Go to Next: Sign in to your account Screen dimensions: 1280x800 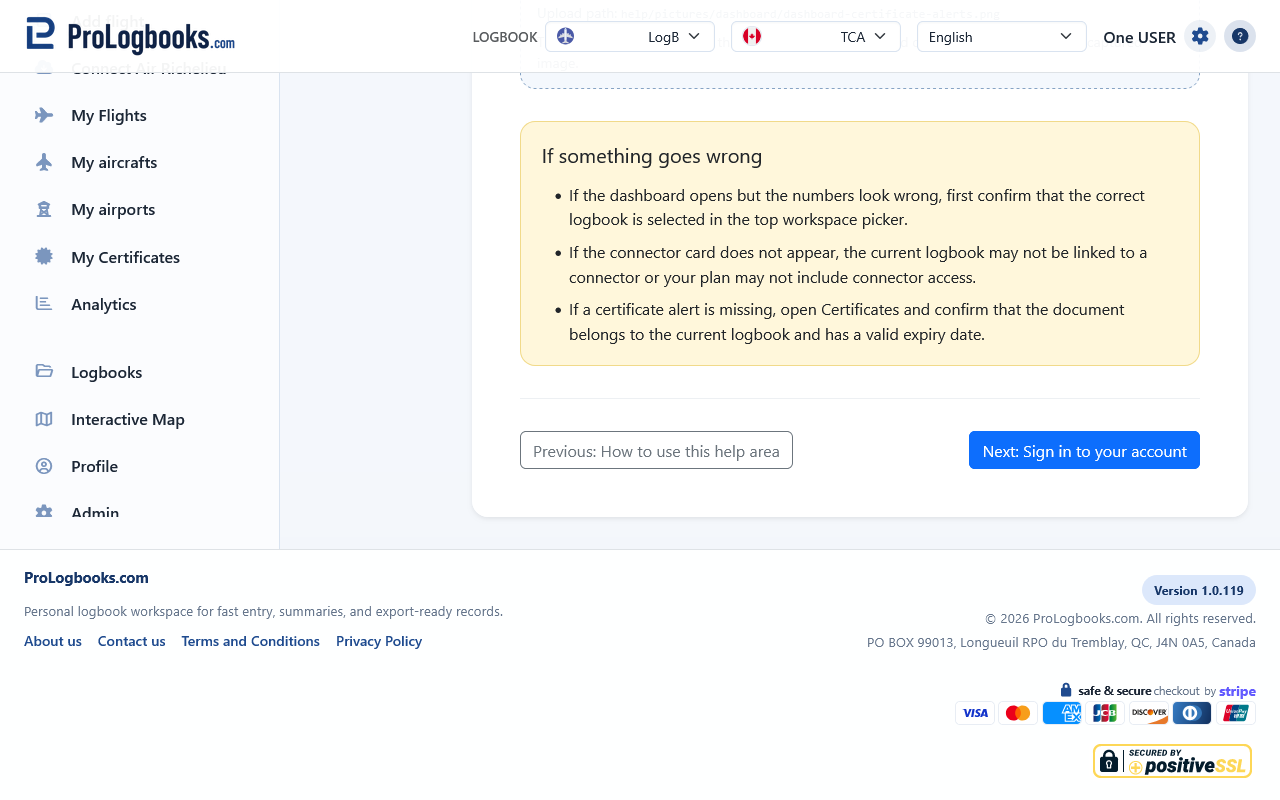(x=1084, y=450)
